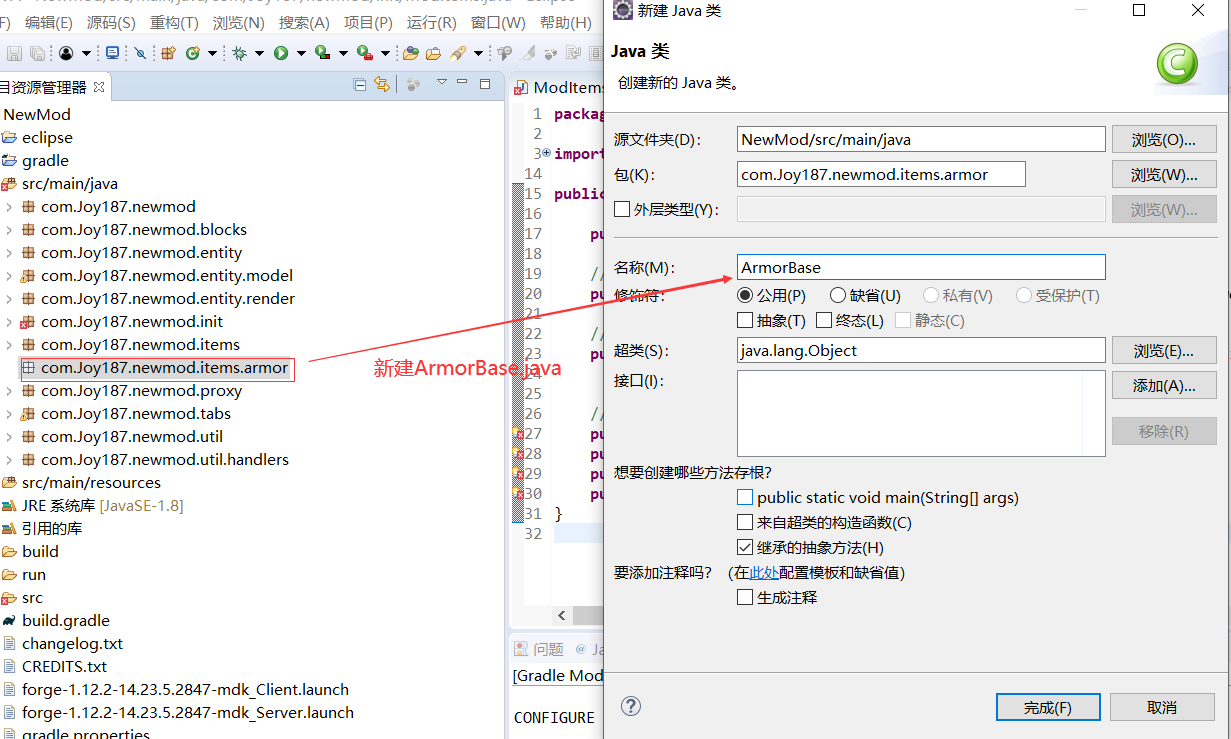Browse for the source folder

tap(1164, 140)
